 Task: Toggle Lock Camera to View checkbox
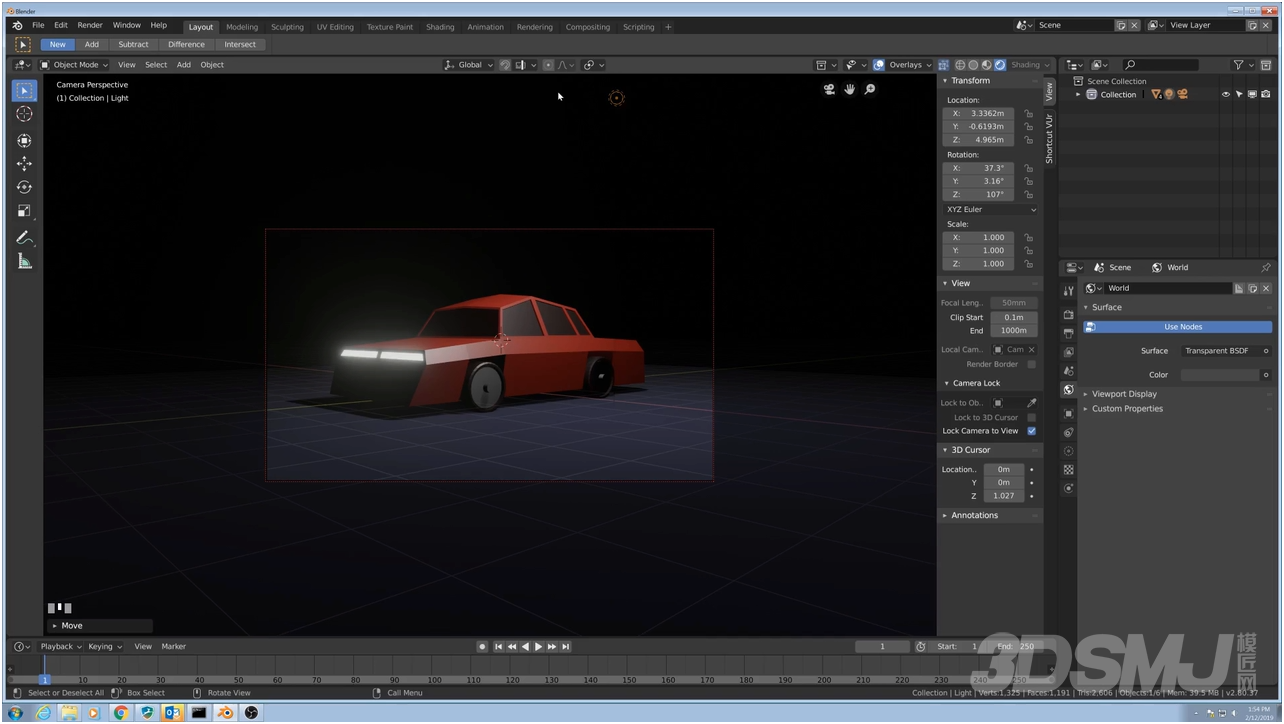click(1031, 431)
